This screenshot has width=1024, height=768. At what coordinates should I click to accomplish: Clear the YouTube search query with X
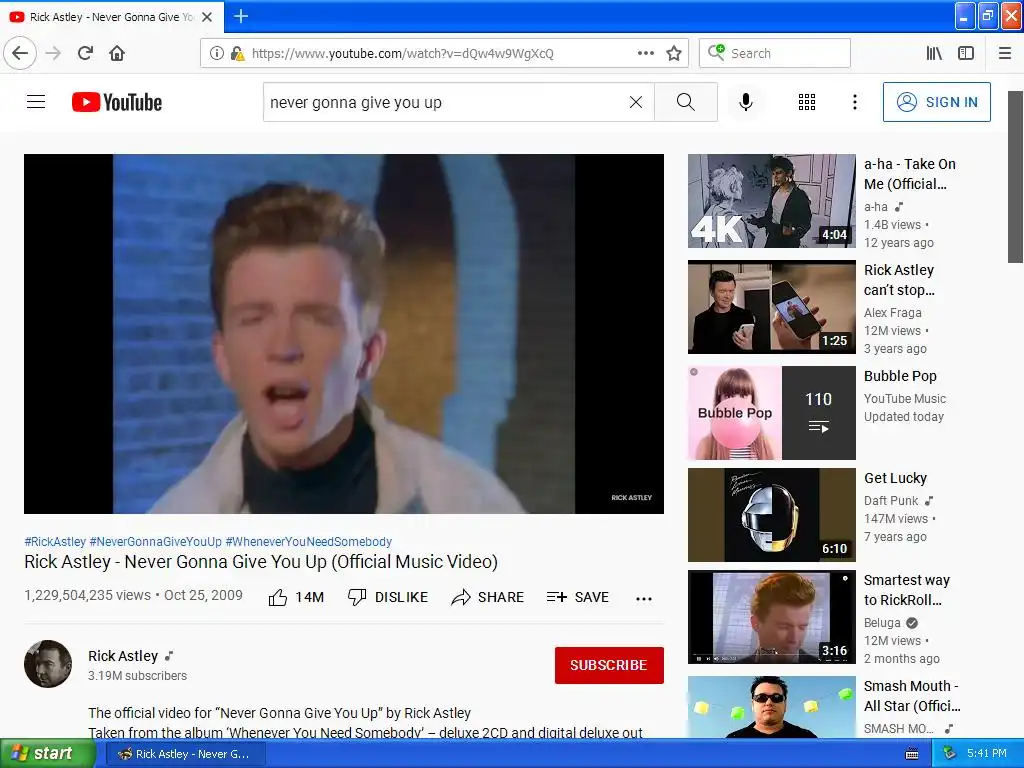[x=635, y=102]
